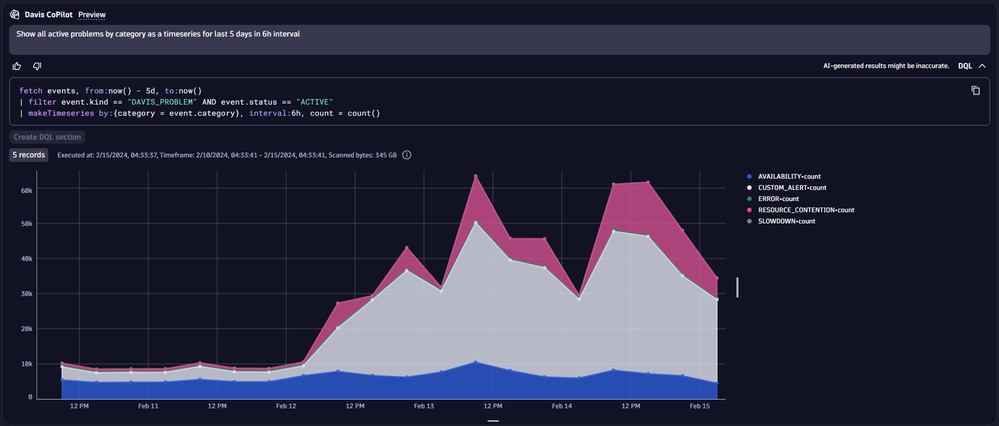This screenshot has width=999, height=426.
Task: Click the thumbs up feedback icon
Action: 17,66
